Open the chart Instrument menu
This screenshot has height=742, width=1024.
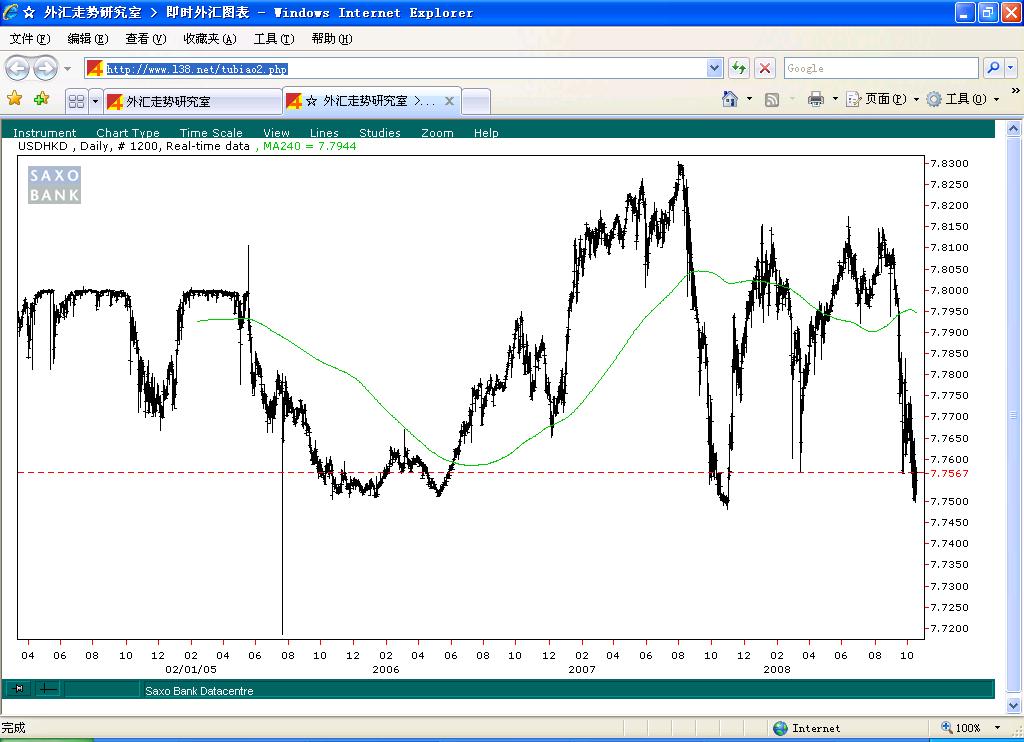pyautogui.click(x=44, y=133)
